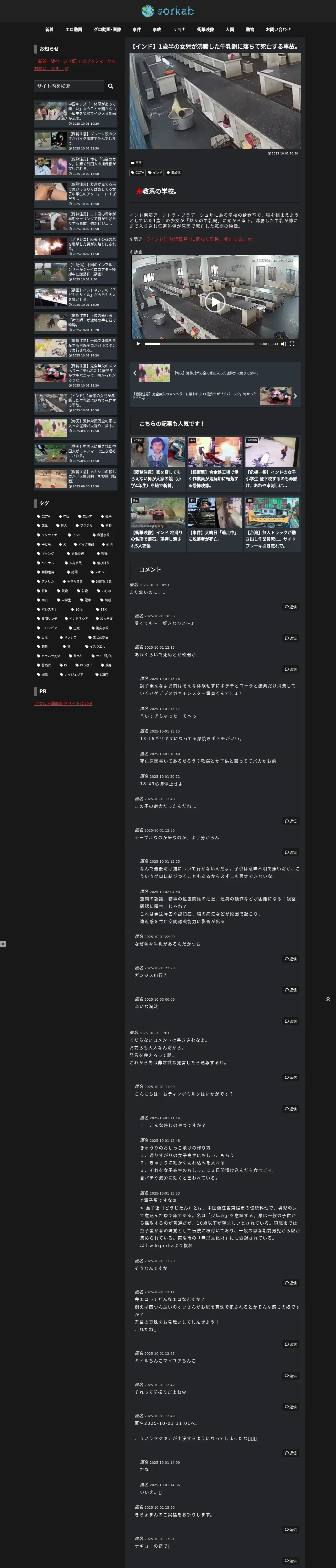336x1568 pixels.
Task: Click the メキシコ tag in sidebar
Action: click(x=99, y=572)
